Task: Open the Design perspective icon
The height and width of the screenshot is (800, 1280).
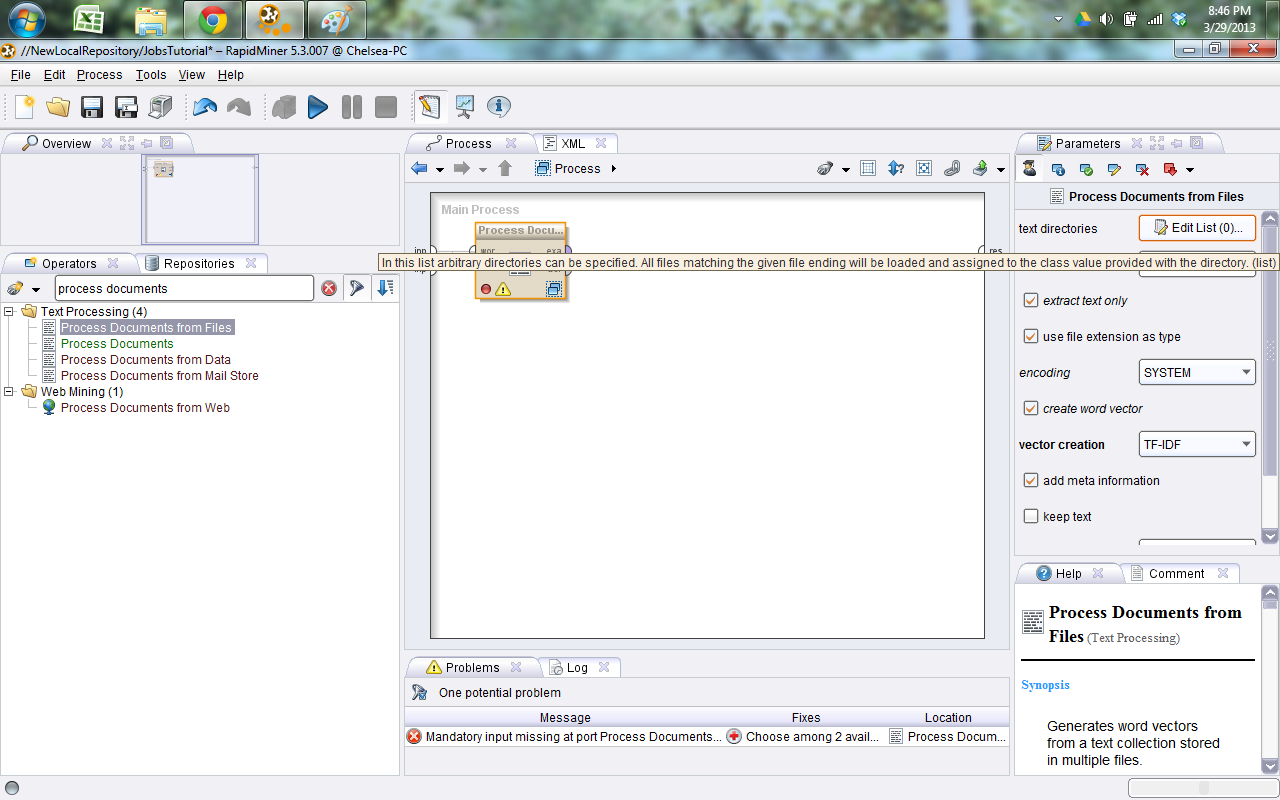Action: tap(429, 106)
